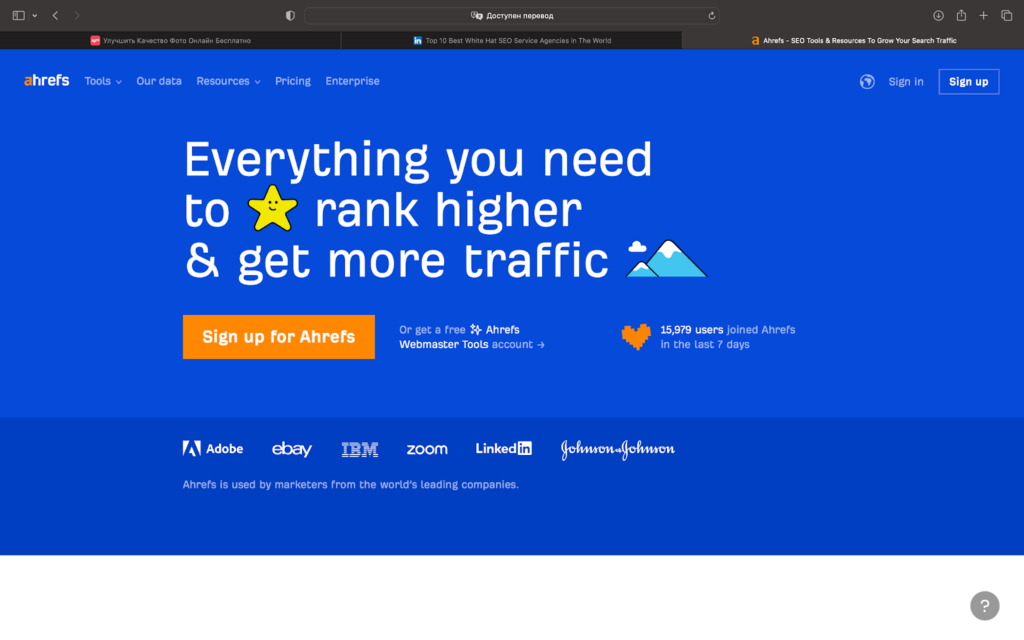
Task: Switch to the Russian photo quality tab
Action: coord(170,40)
